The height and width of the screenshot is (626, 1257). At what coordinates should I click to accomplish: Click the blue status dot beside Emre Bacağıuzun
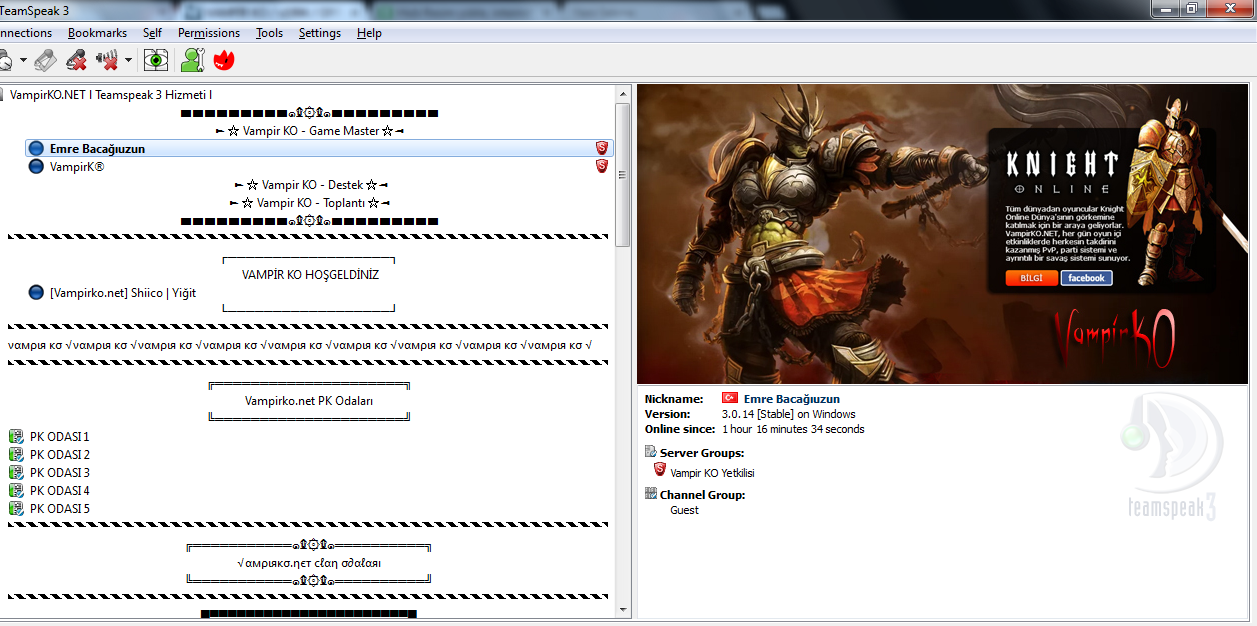pyautogui.click(x=37, y=148)
